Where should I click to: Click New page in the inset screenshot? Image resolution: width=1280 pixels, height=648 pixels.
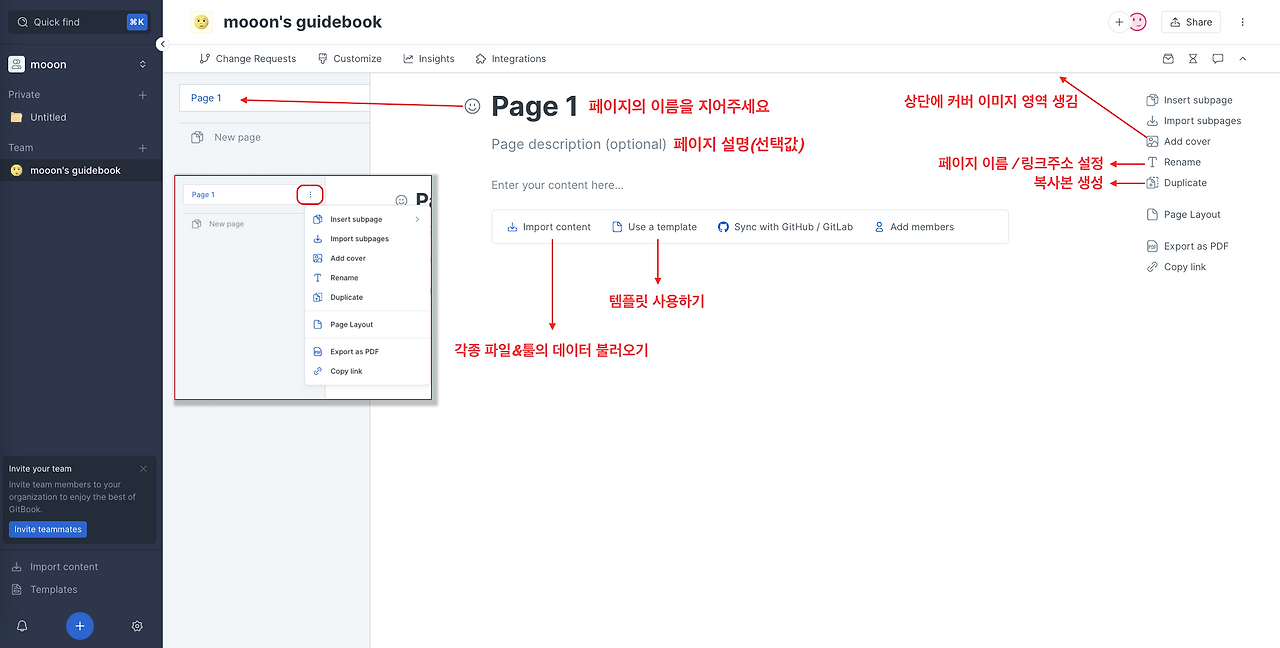point(218,224)
